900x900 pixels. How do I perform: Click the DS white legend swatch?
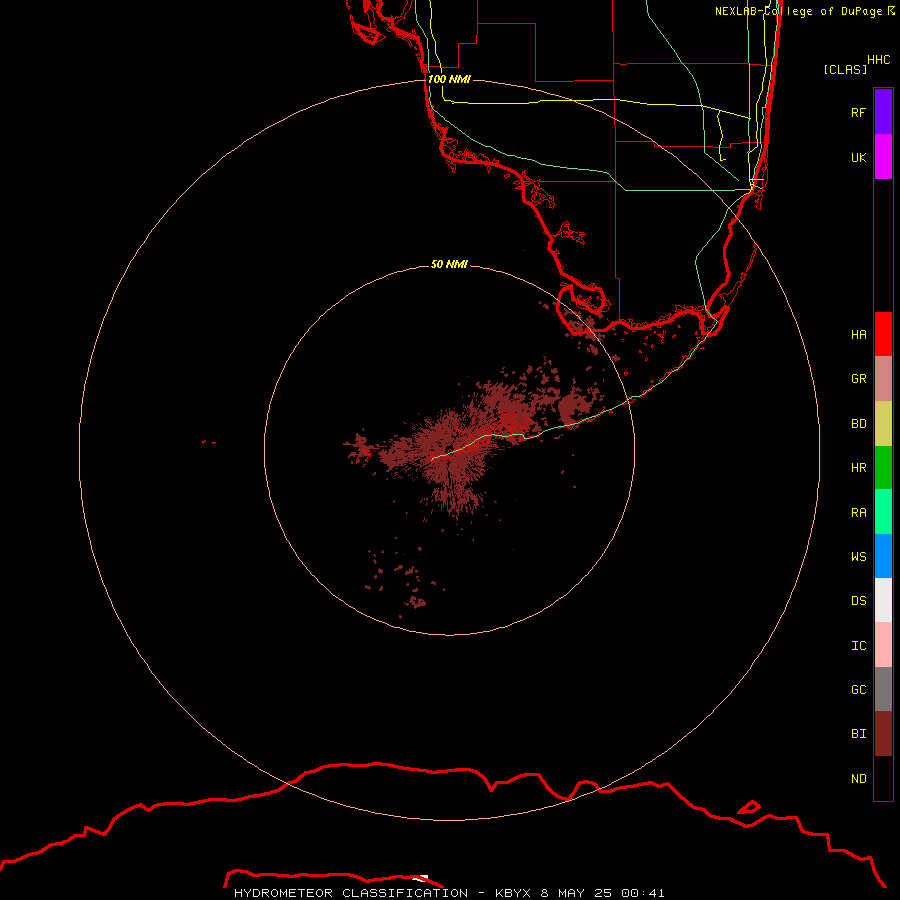[883, 600]
